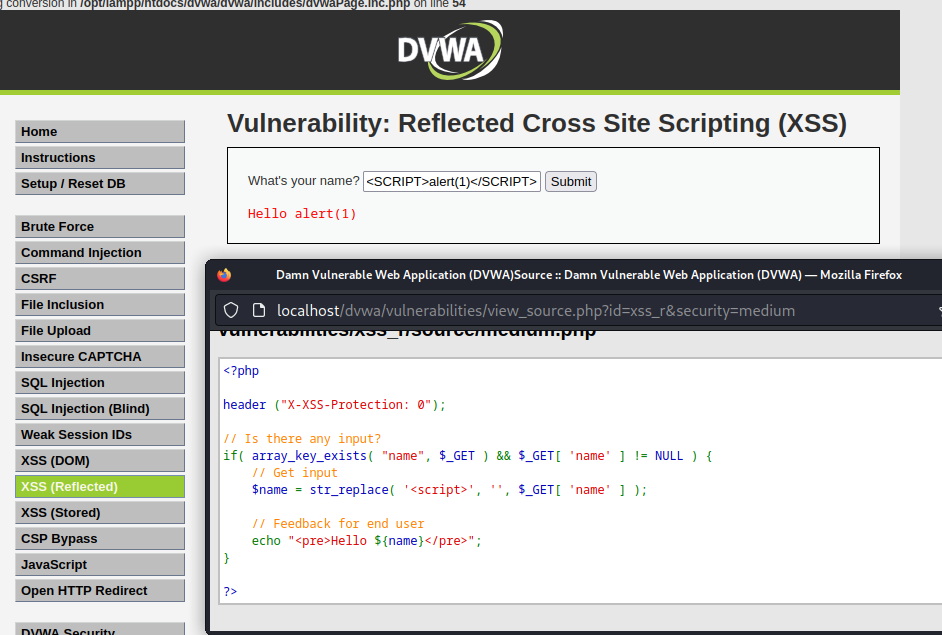The image size is (942, 635).
Task: Click the array_key_exists if statement line
Action: coord(467,456)
